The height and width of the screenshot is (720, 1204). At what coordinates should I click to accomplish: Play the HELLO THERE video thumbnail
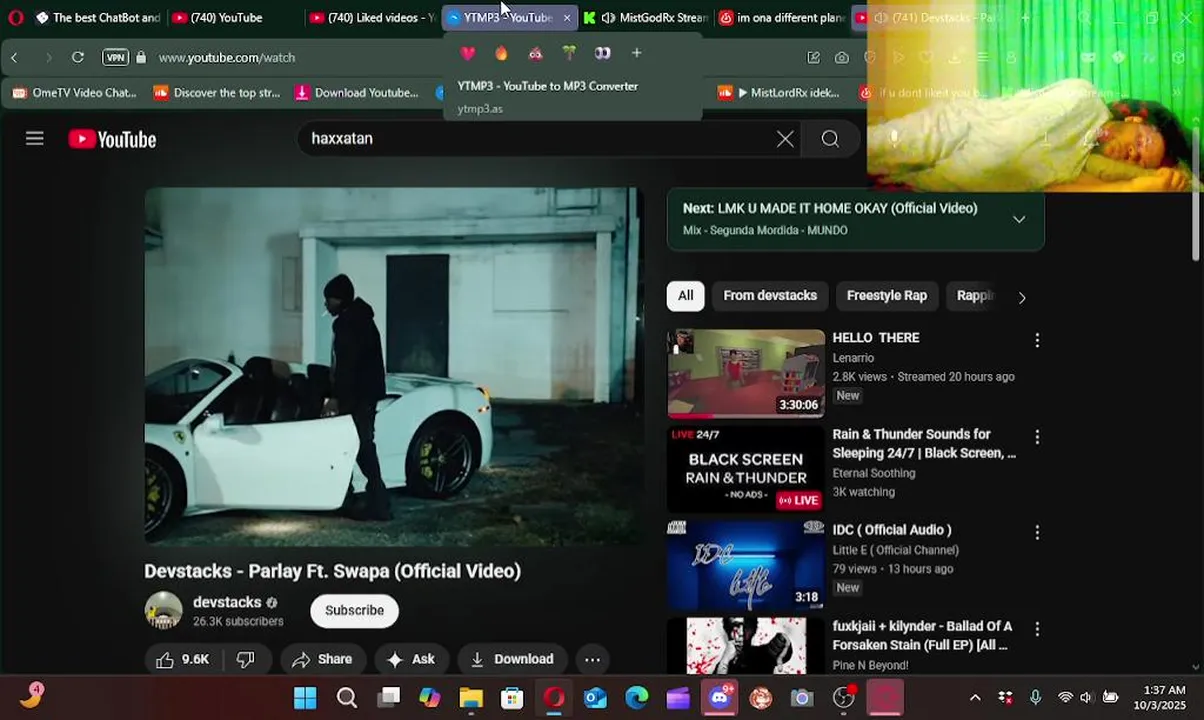tap(746, 373)
